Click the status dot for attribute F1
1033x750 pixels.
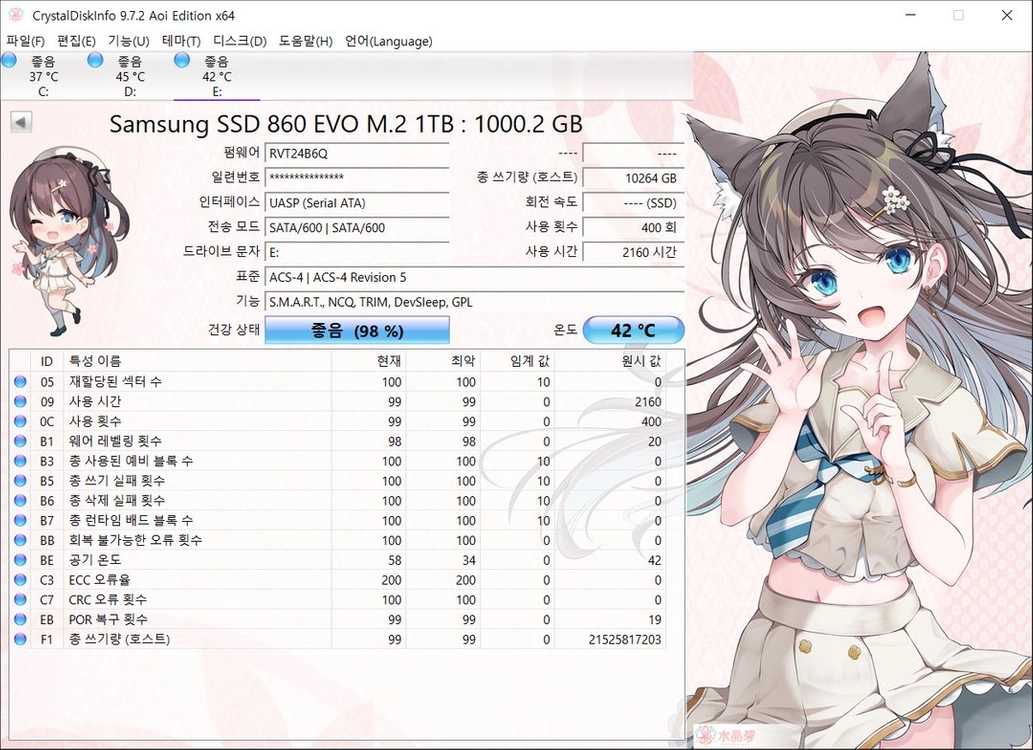[20, 639]
